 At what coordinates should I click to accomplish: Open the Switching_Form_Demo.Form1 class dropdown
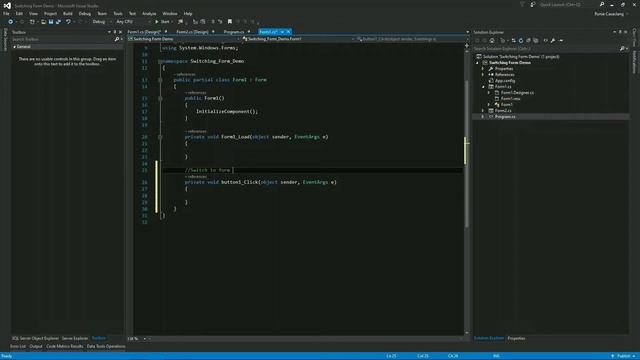[x=299, y=39]
